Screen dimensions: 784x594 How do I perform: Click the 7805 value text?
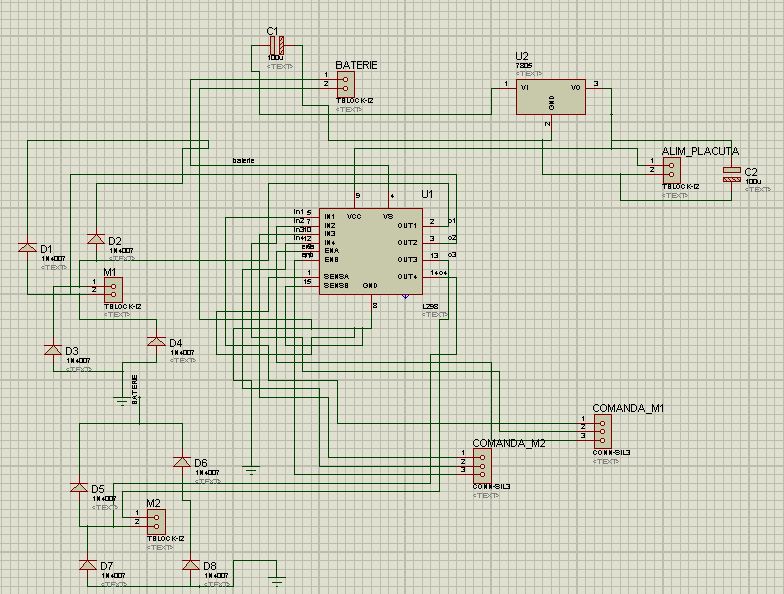[x=524, y=66]
